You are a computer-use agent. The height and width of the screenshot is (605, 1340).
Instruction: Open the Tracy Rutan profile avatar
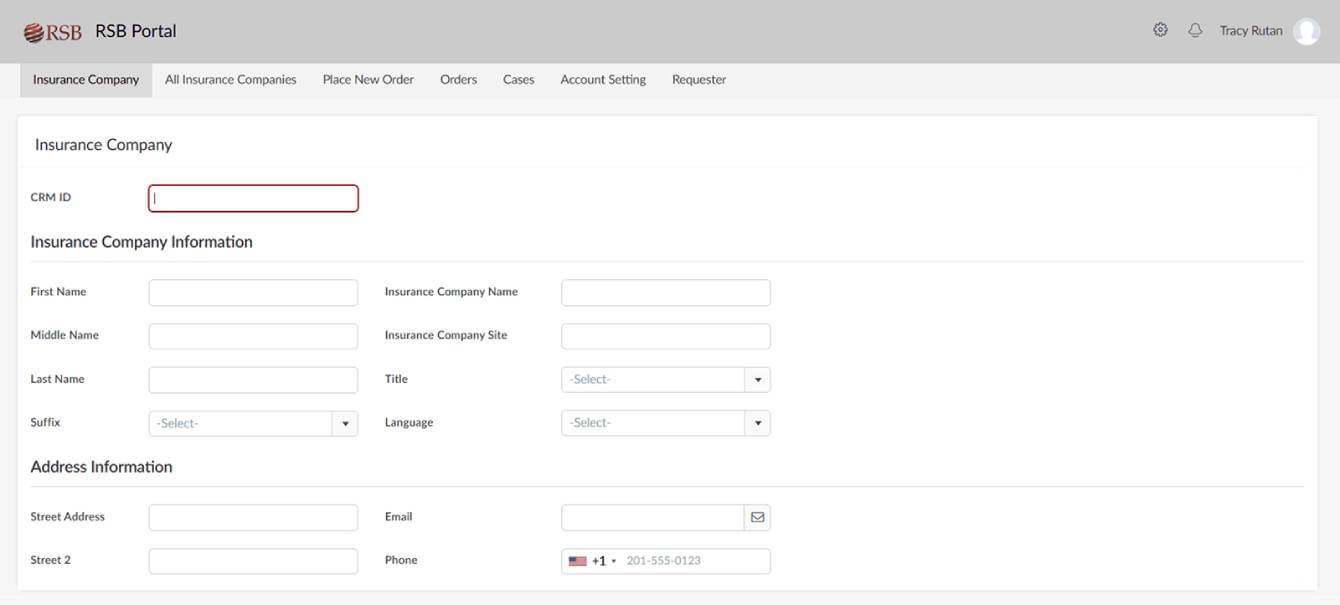pyautogui.click(x=1306, y=31)
